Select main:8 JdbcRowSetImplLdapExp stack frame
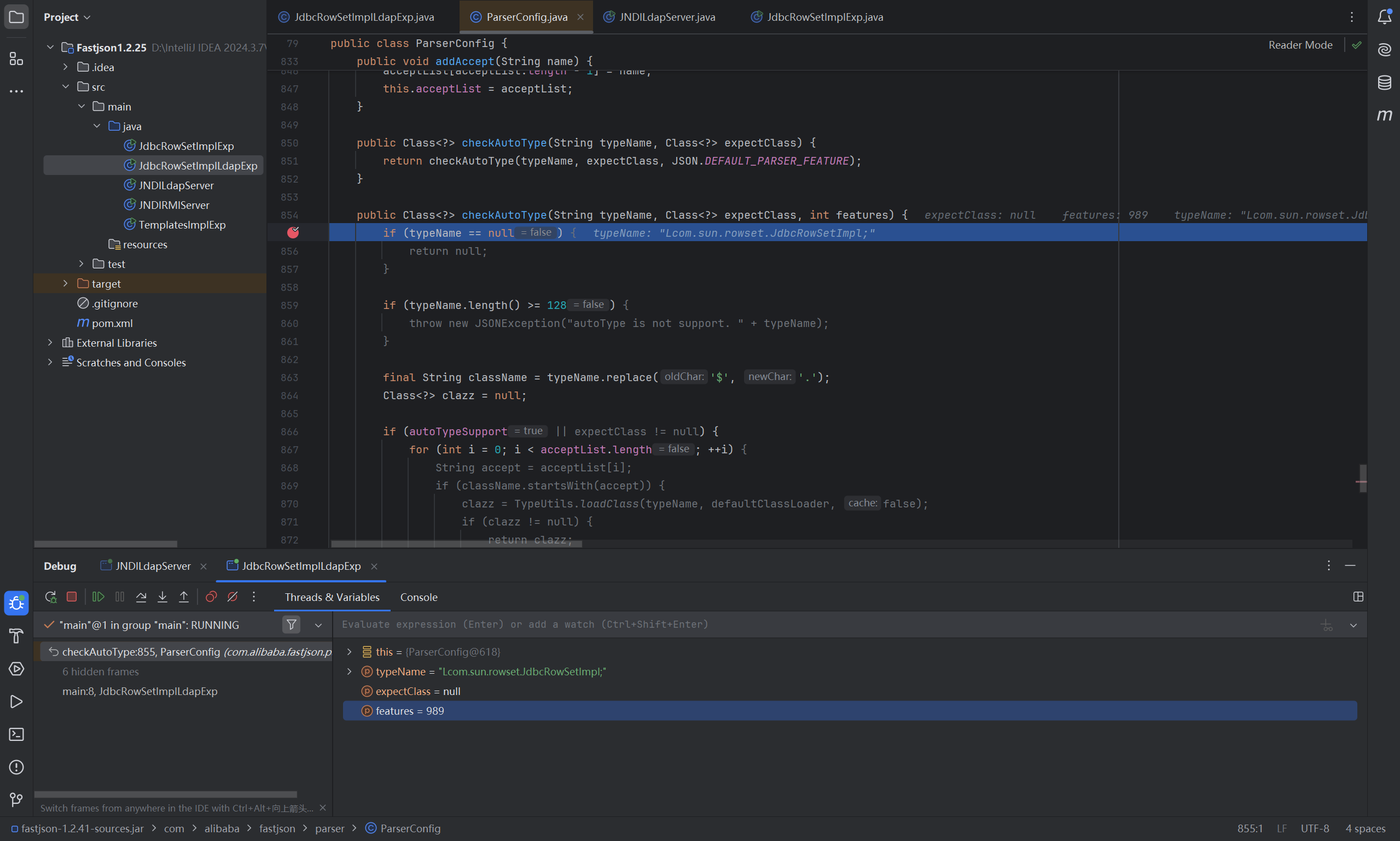1400x841 pixels. tap(140, 691)
